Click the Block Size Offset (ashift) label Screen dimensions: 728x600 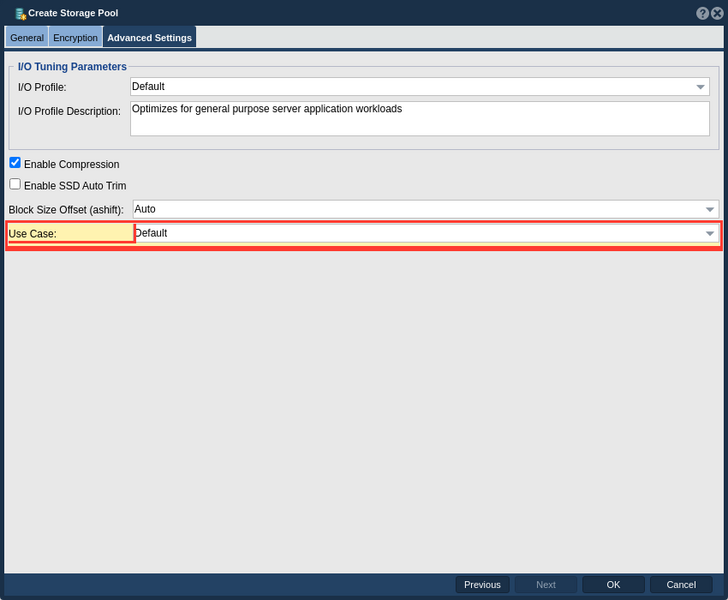click(x=66, y=210)
